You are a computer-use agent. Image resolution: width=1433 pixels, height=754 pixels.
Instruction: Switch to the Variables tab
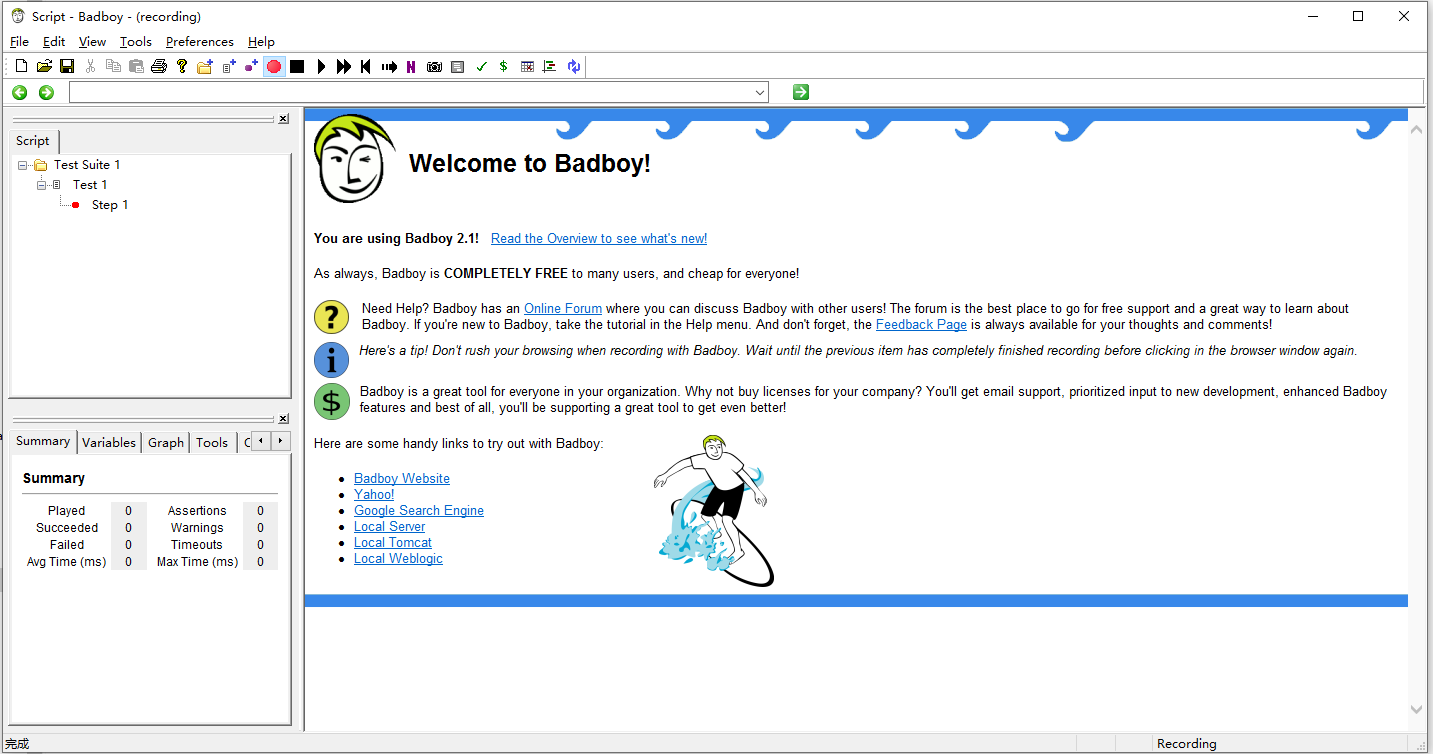click(109, 442)
